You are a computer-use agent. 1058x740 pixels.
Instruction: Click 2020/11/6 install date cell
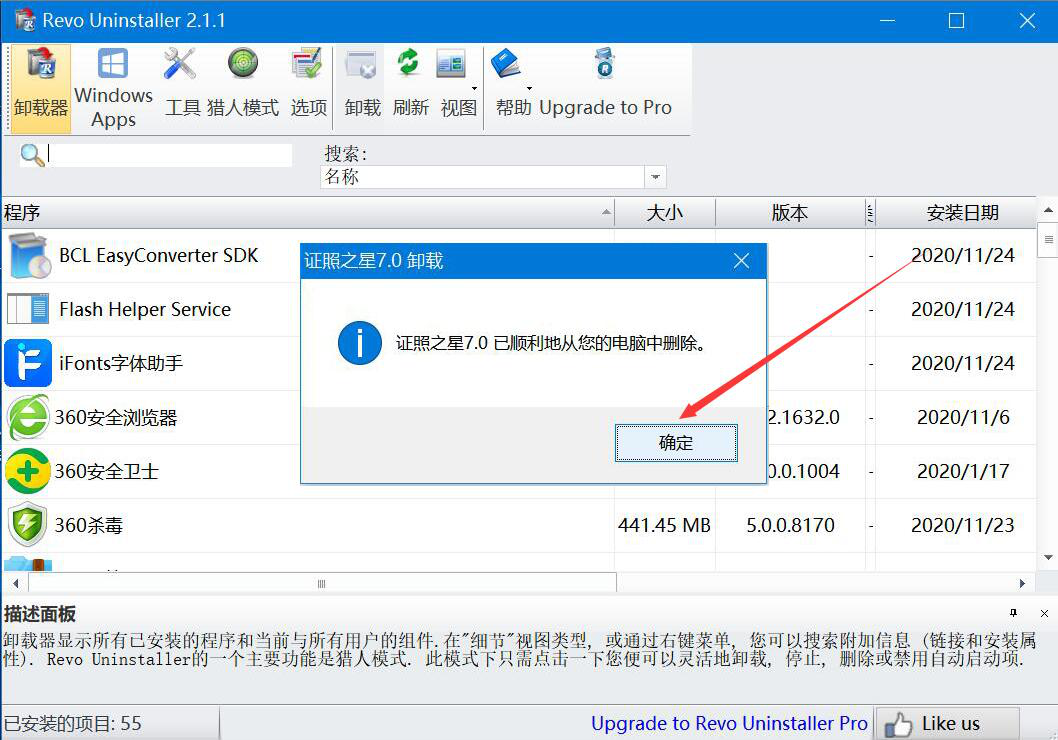click(x=963, y=418)
